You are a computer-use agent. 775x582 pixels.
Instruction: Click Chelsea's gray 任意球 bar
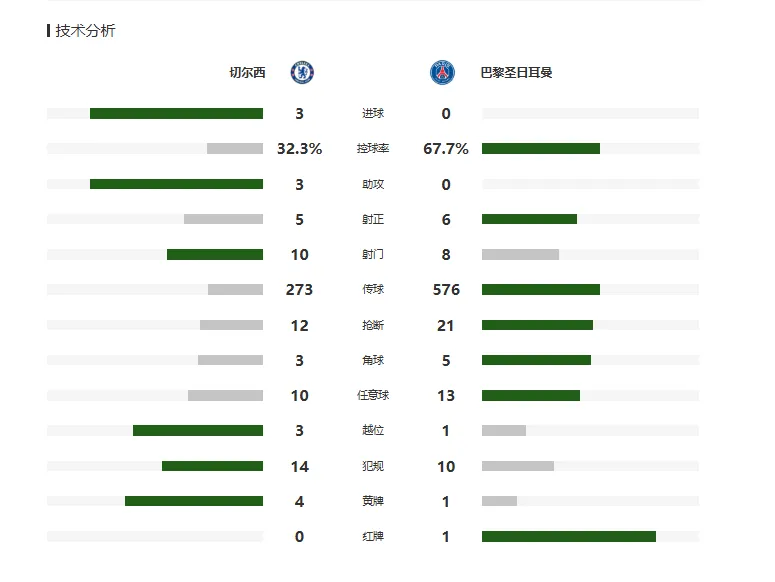coord(225,395)
